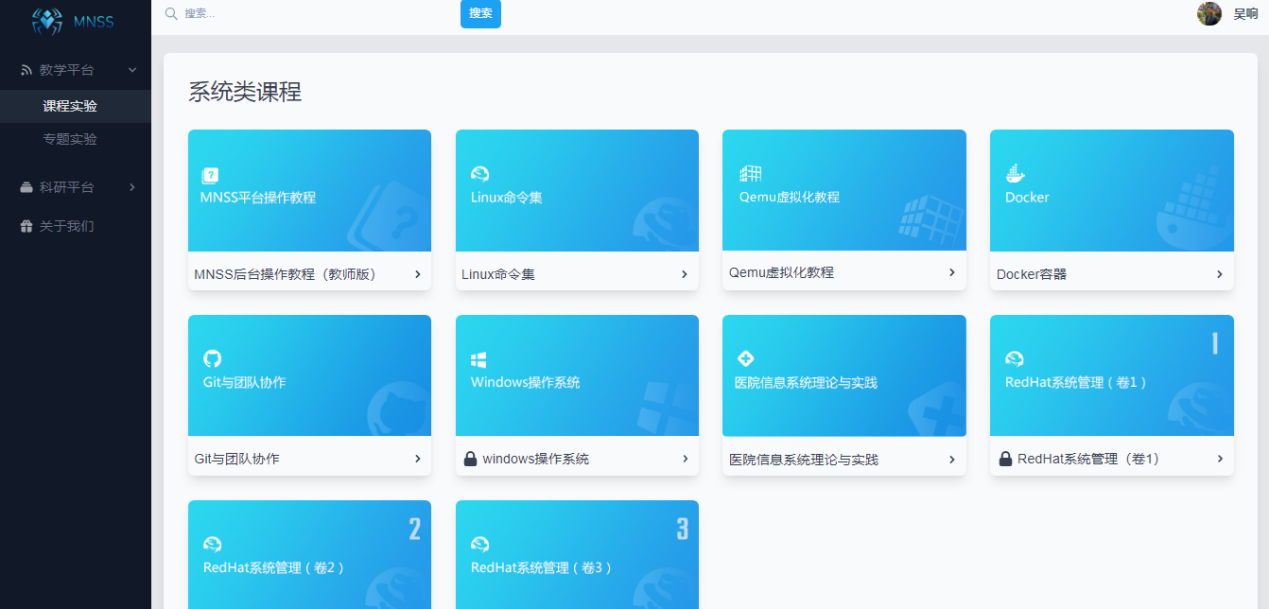Open the 医院信息系统理论与实践 link below the card
1269x609 pixels.
[804, 460]
